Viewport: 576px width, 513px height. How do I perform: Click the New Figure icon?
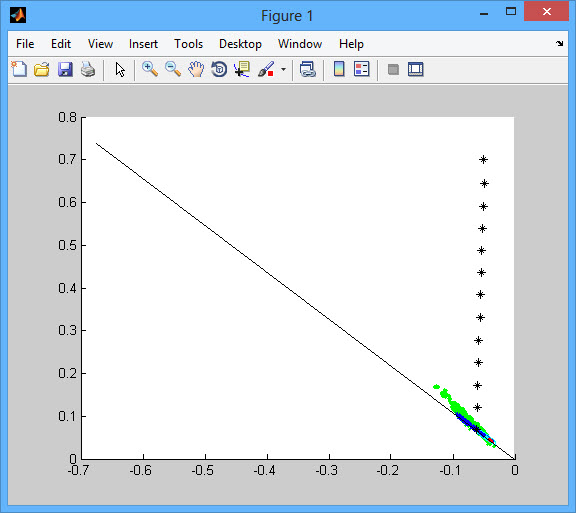(x=19, y=69)
